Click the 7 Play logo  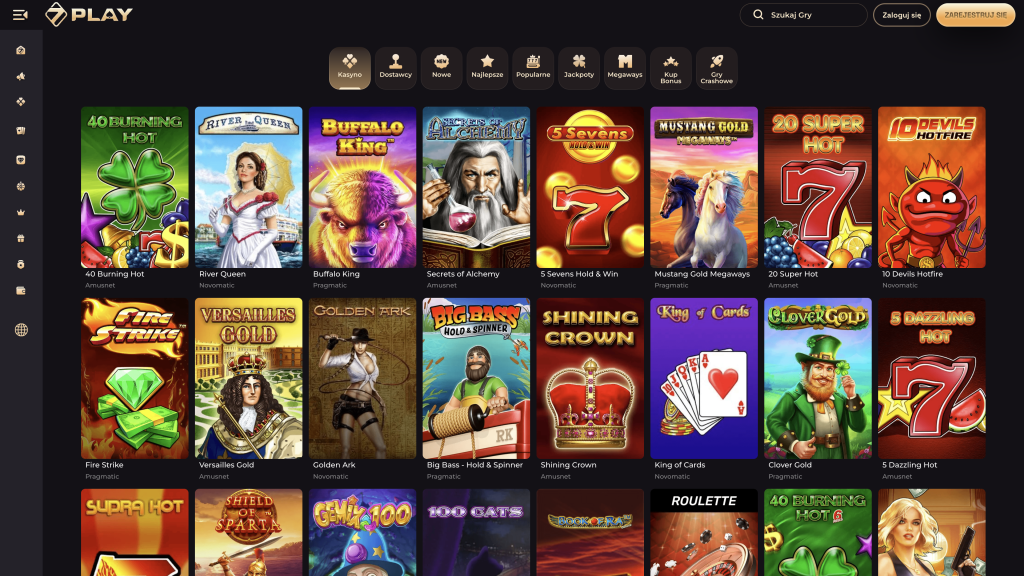tap(89, 14)
